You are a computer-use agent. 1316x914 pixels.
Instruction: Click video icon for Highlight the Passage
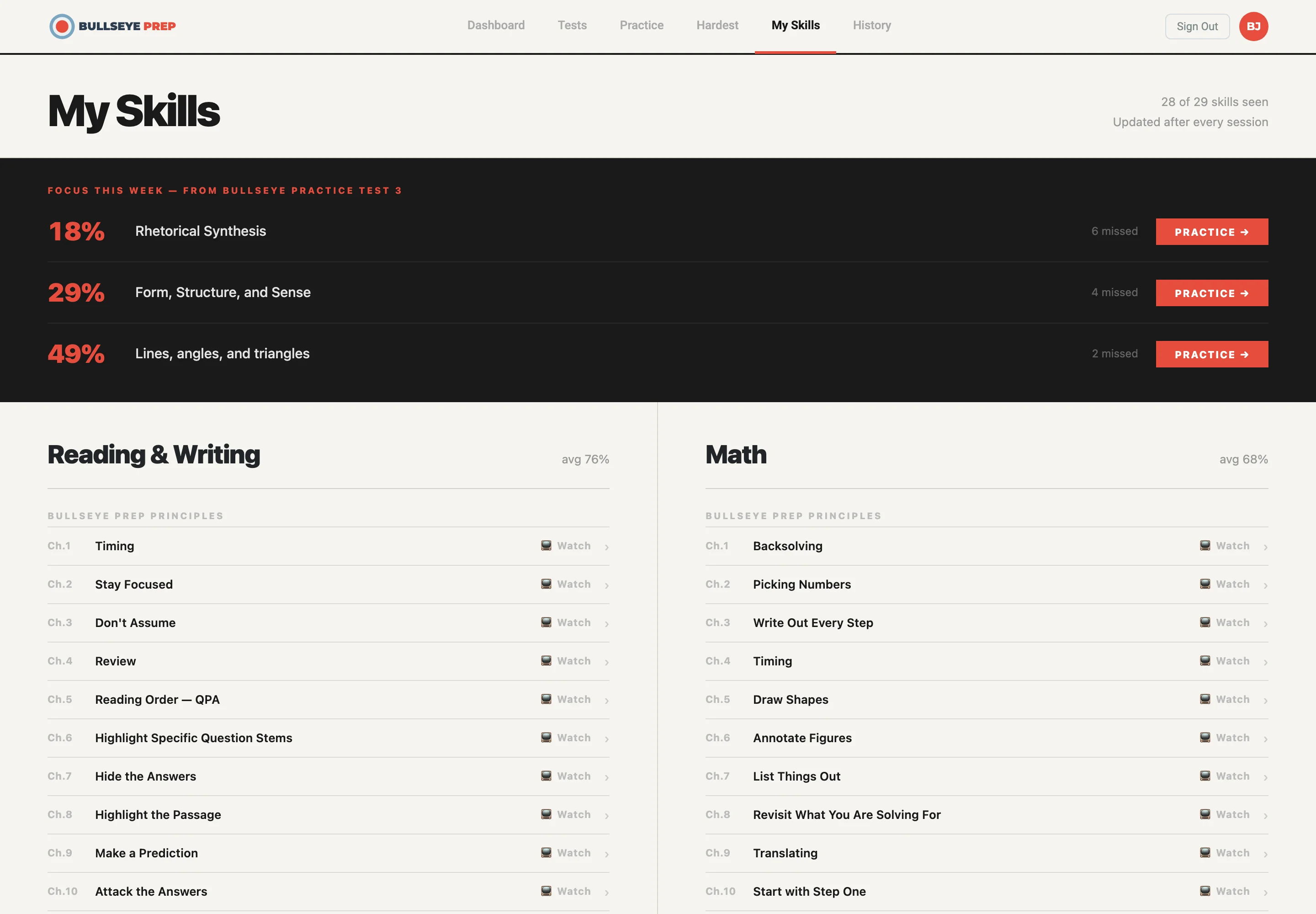[x=547, y=814]
